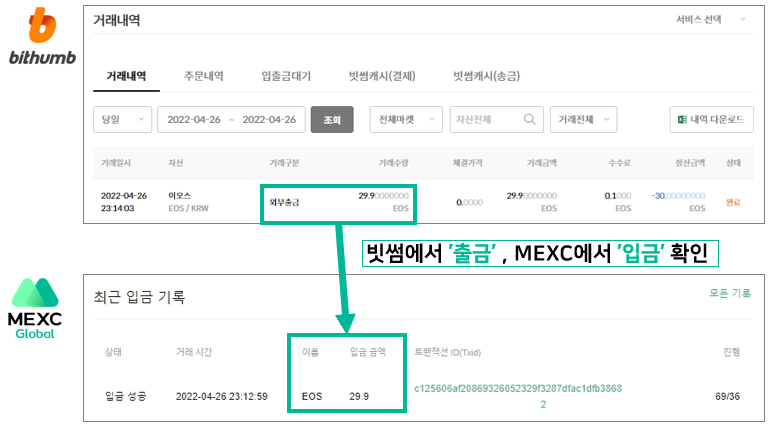Click the 입금 금액 column header
768x427 pixels.
[x=368, y=352]
